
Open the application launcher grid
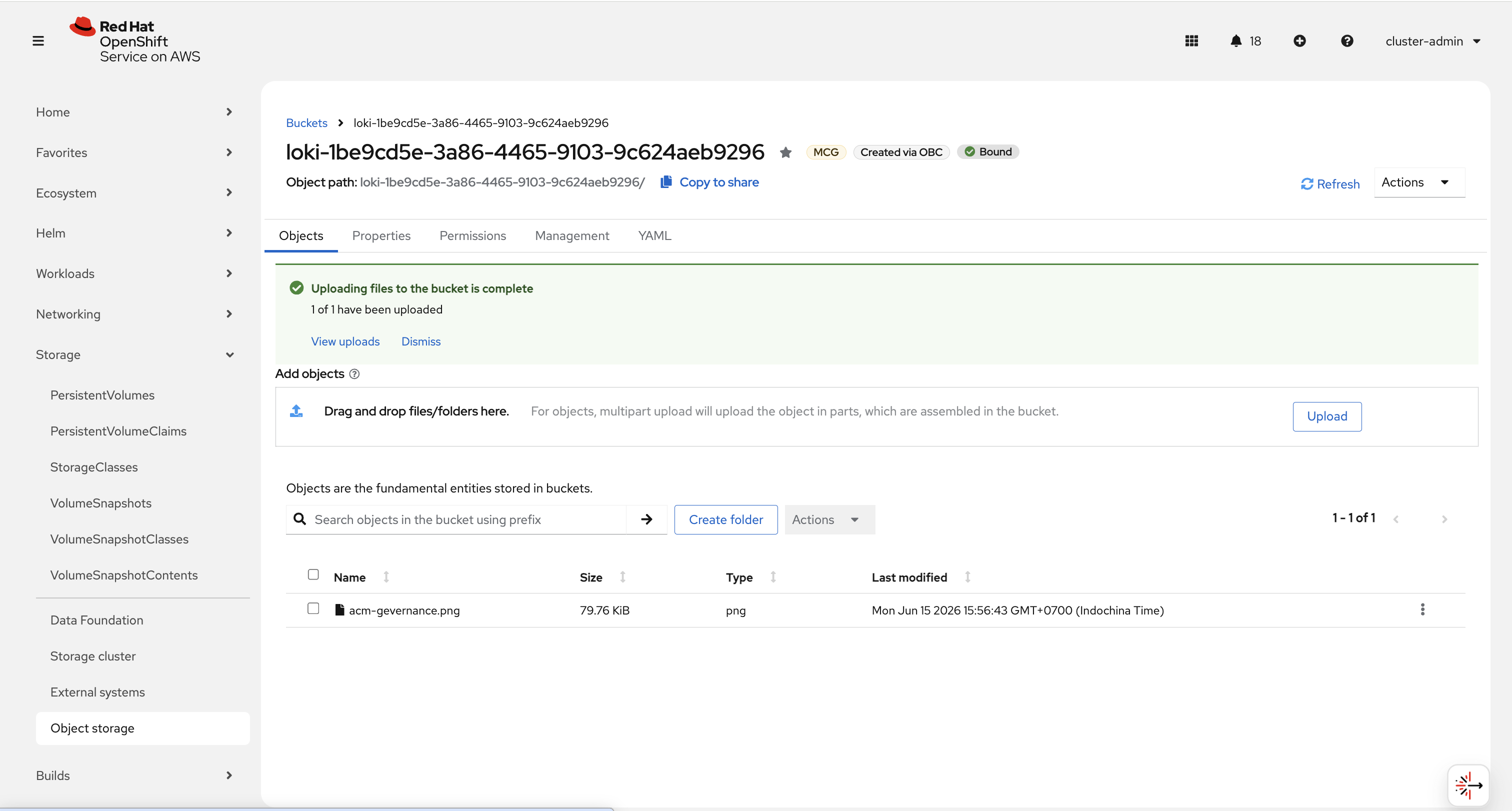(x=1191, y=41)
